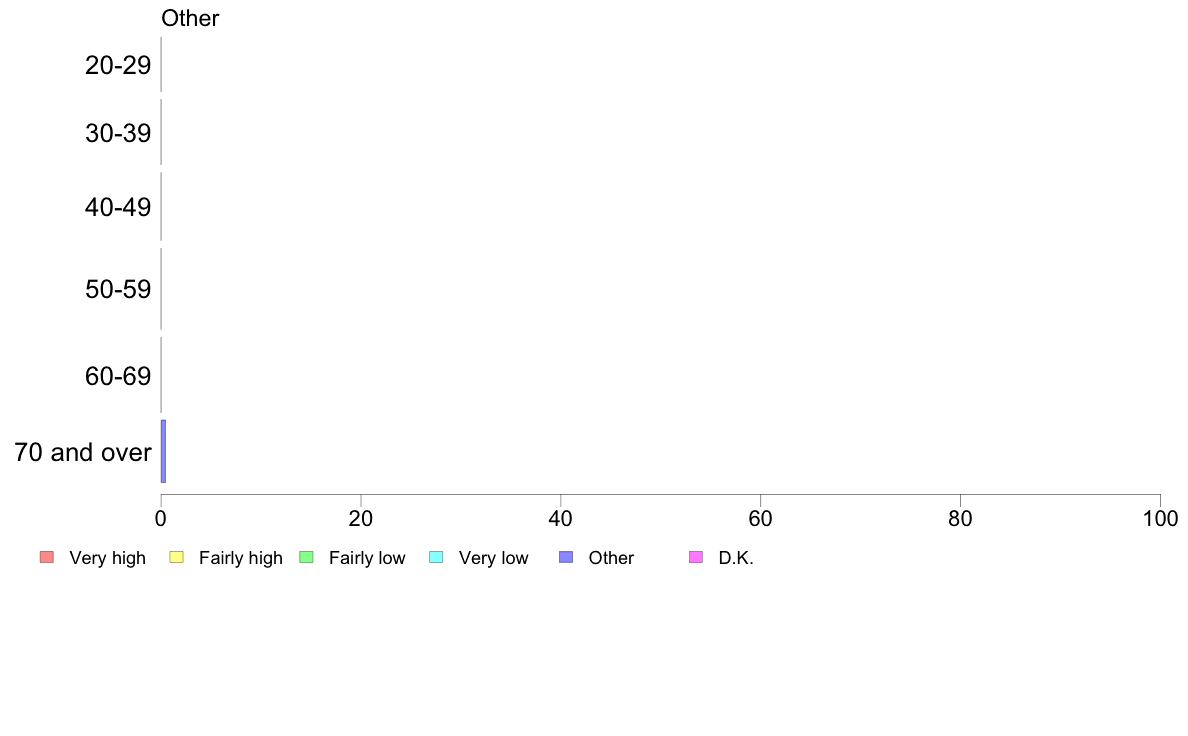This screenshot has height=736, width=1188.
Task: Select the Fairly high legend label
Action: coord(240,558)
